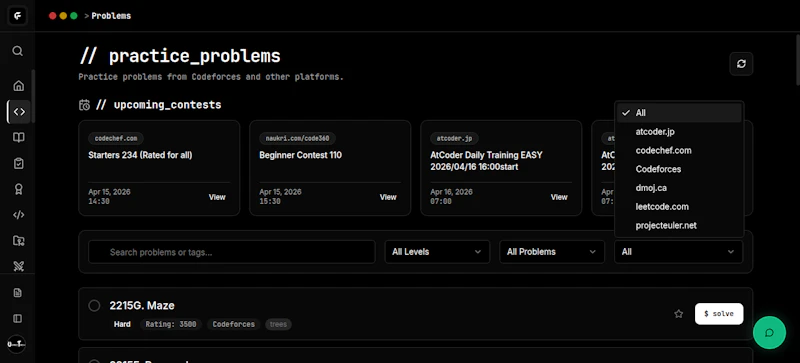Screen dimensions: 800x363
Task: Focus the Search problems or tags field
Action: pos(232,252)
